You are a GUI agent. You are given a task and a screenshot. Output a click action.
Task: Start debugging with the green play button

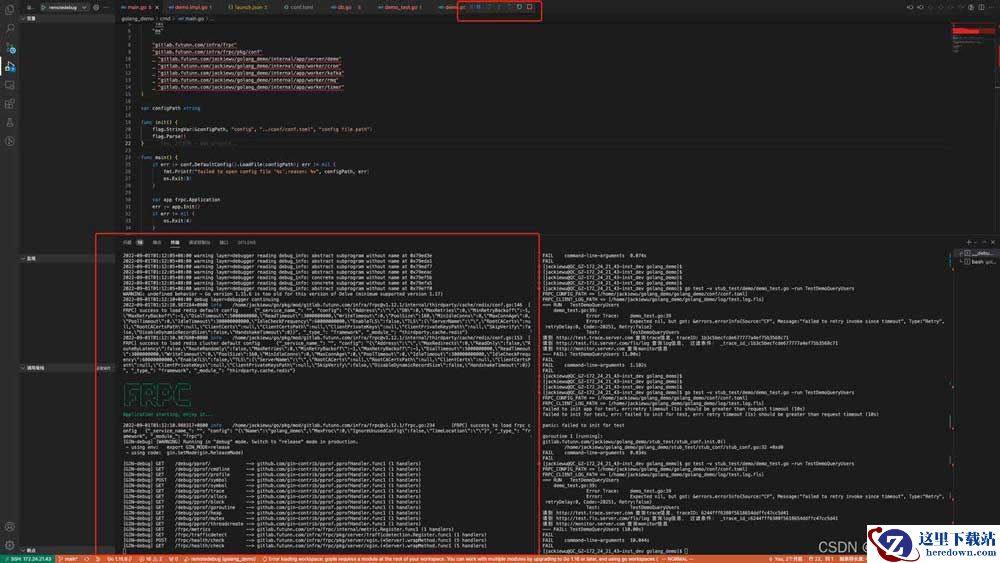pyautogui.click(x=43, y=7)
